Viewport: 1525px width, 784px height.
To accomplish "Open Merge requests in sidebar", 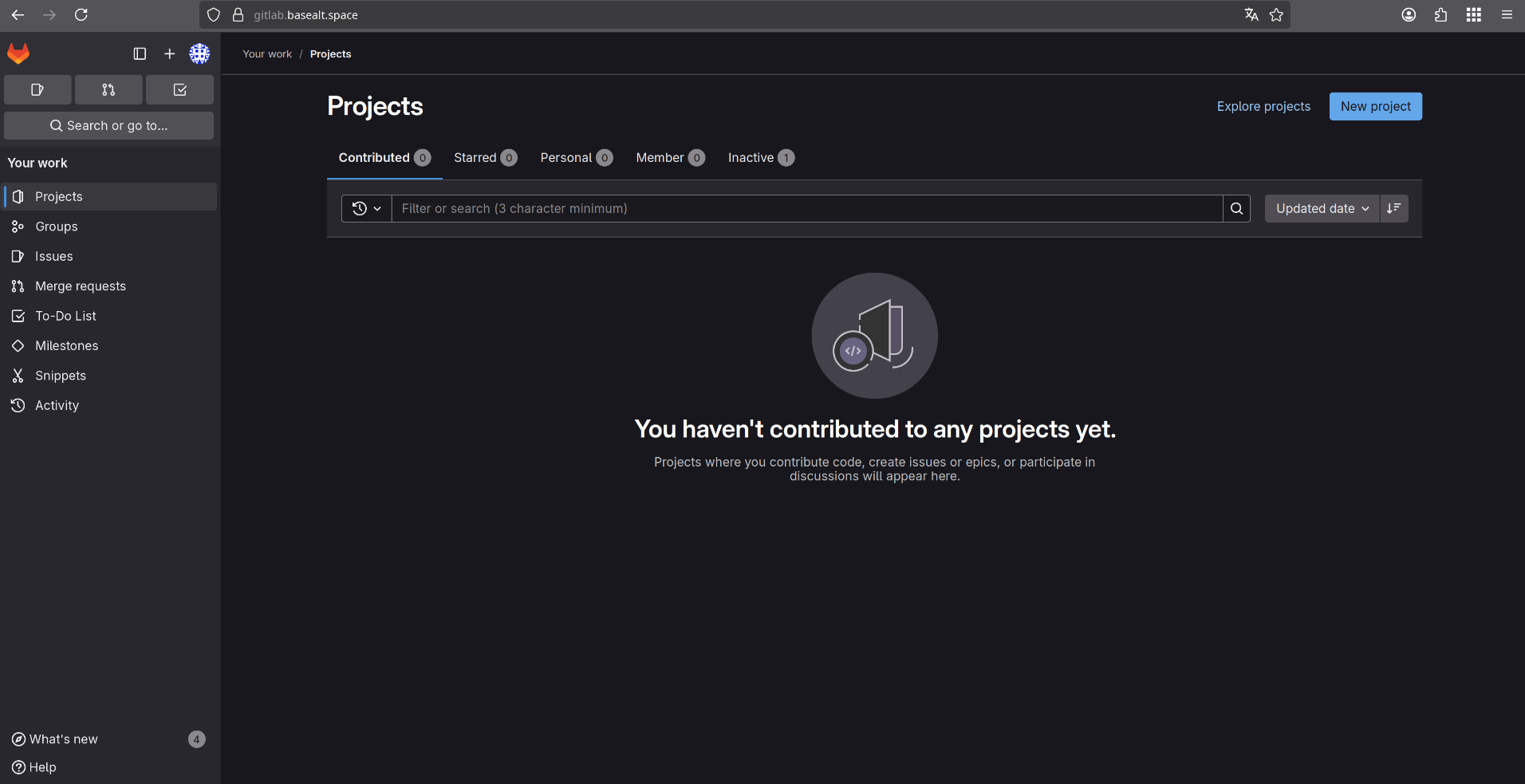I will click(110, 286).
